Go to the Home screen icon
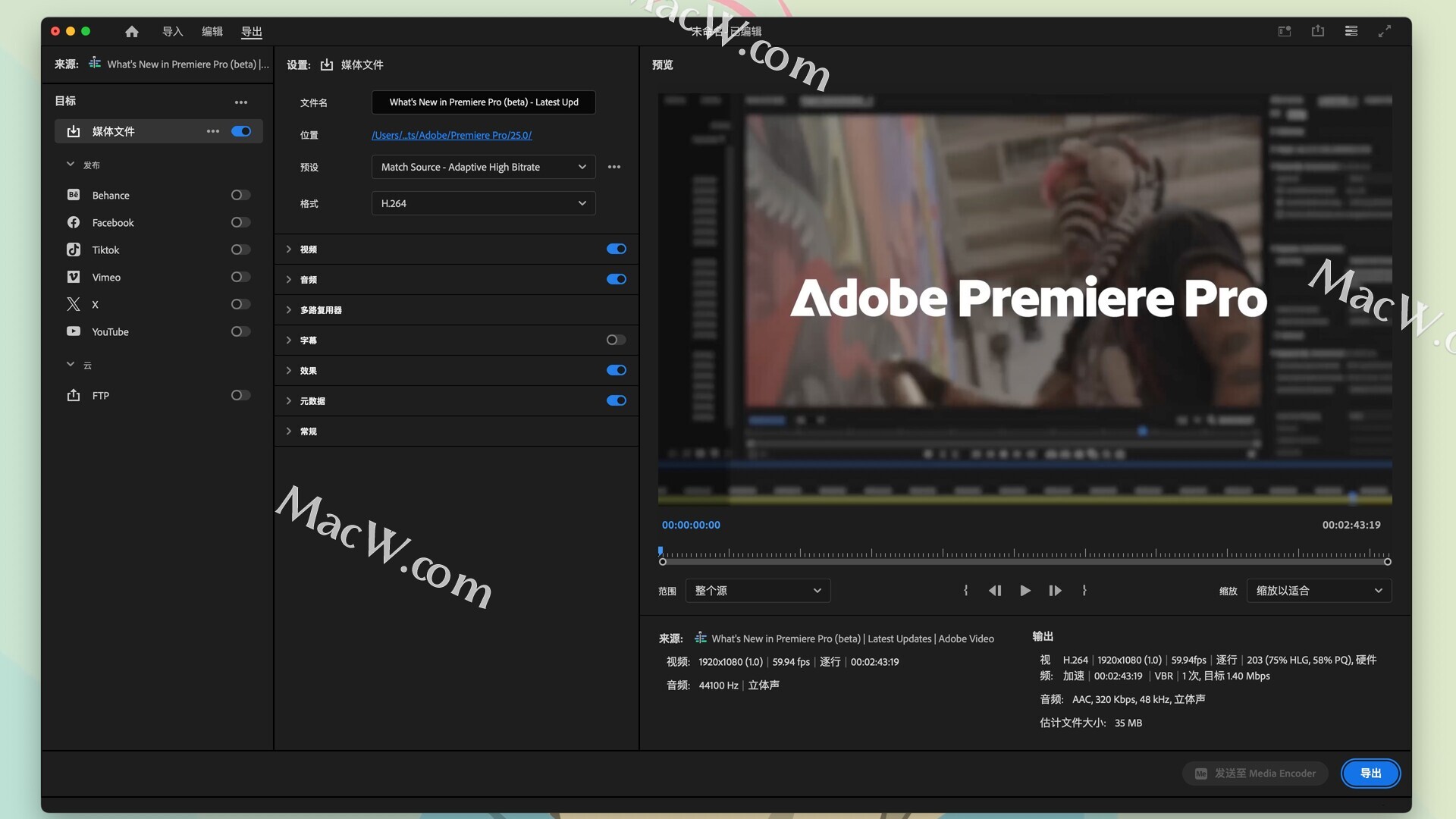The width and height of the screenshot is (1456, 819). coord(132,31)
